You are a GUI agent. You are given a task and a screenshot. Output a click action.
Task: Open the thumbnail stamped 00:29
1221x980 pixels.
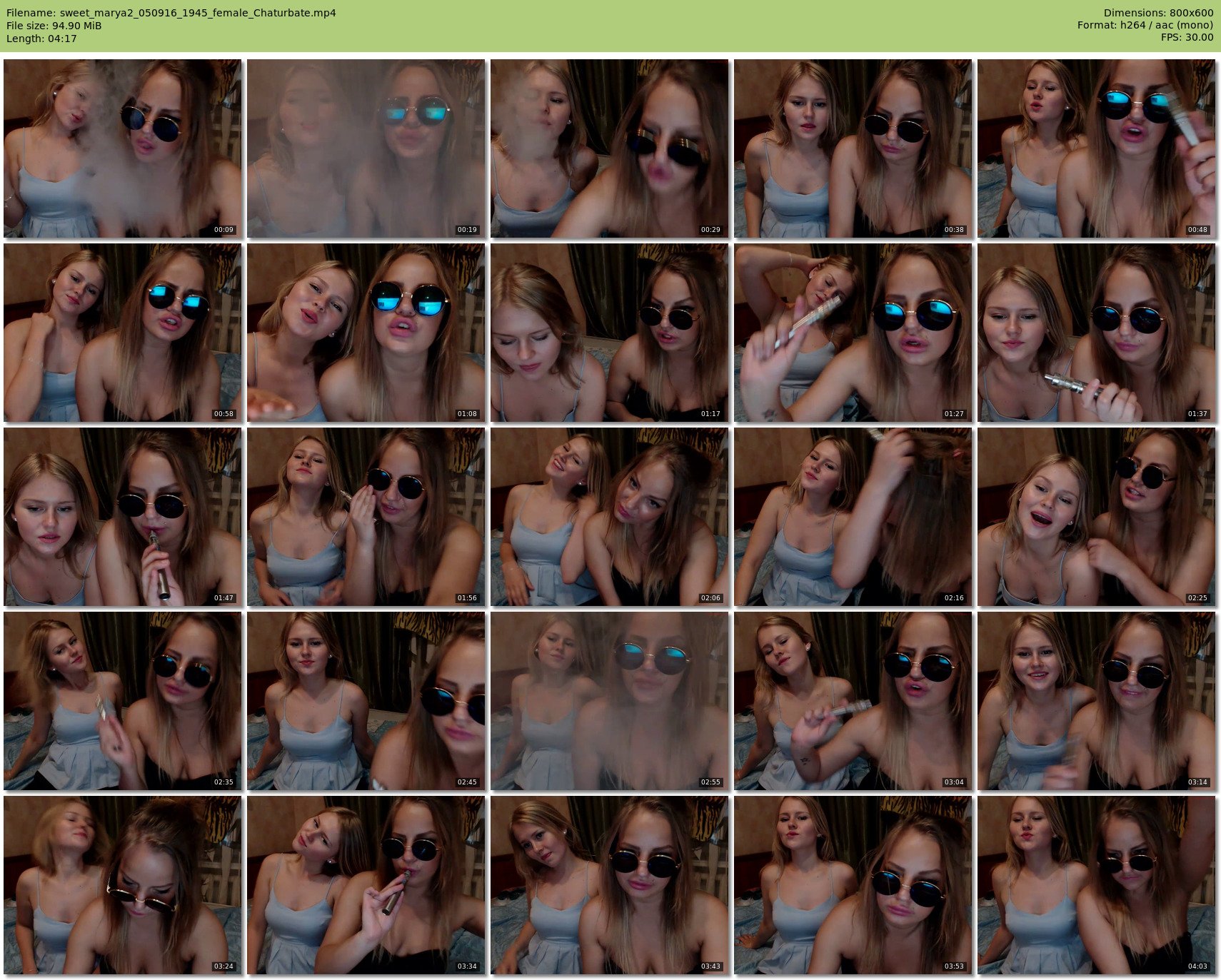(x=609, y=148)
